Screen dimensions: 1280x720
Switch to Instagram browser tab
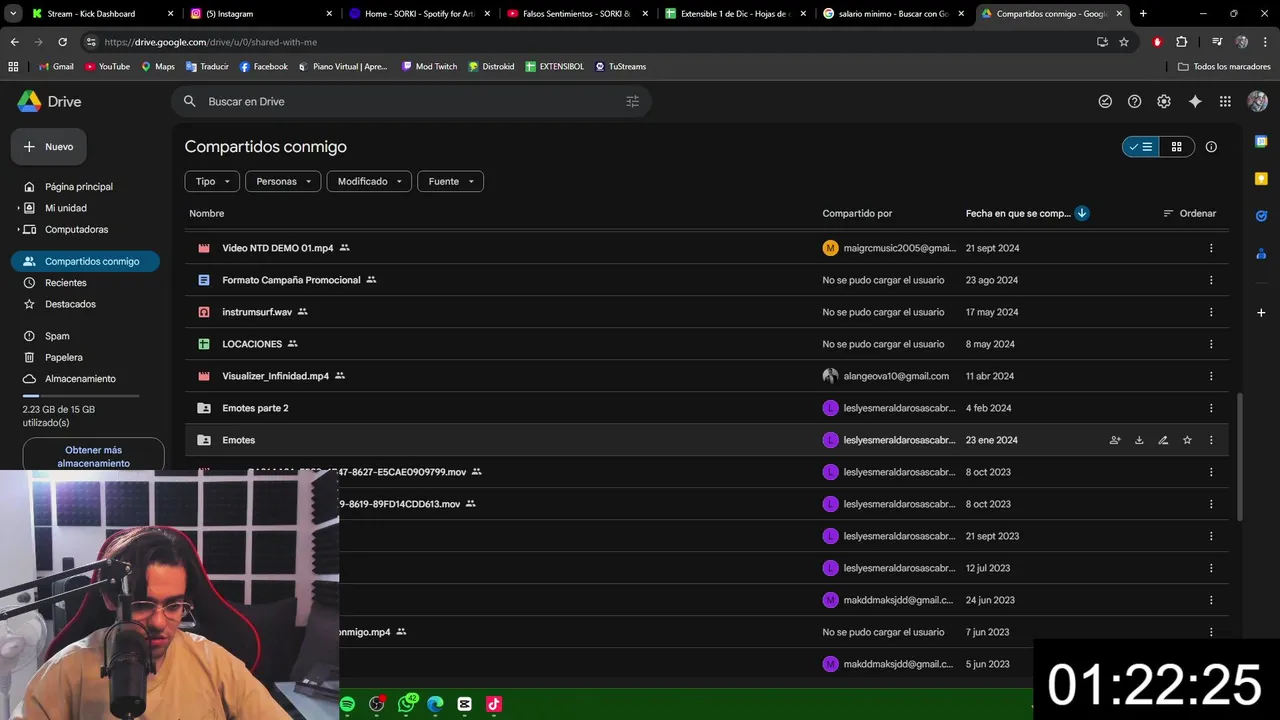[262, 14]
